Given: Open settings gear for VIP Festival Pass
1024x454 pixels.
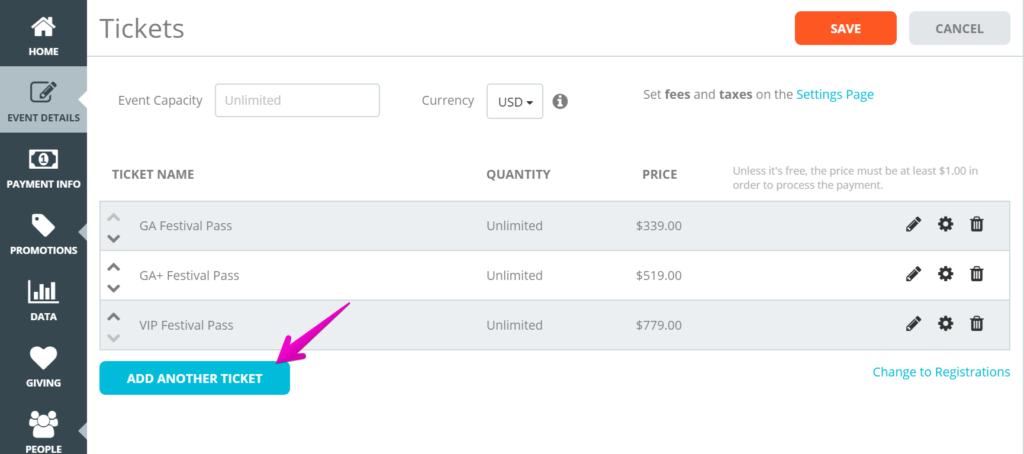Looking at the screenshot, I should pyautogui.click(x=945, y=324).
